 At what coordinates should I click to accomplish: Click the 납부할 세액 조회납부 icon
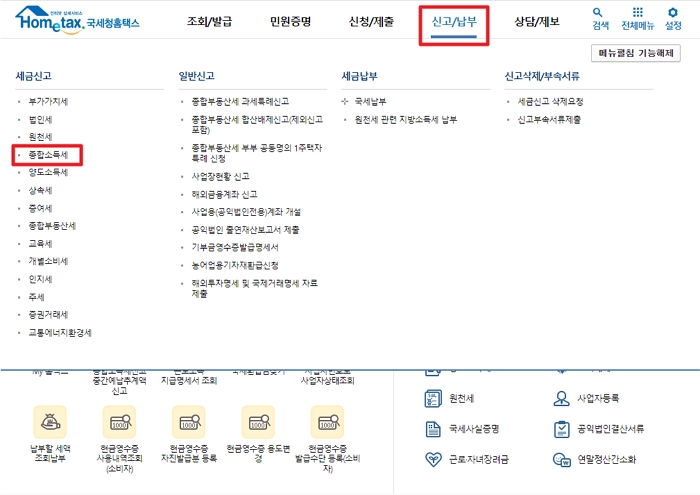[50, 422]
